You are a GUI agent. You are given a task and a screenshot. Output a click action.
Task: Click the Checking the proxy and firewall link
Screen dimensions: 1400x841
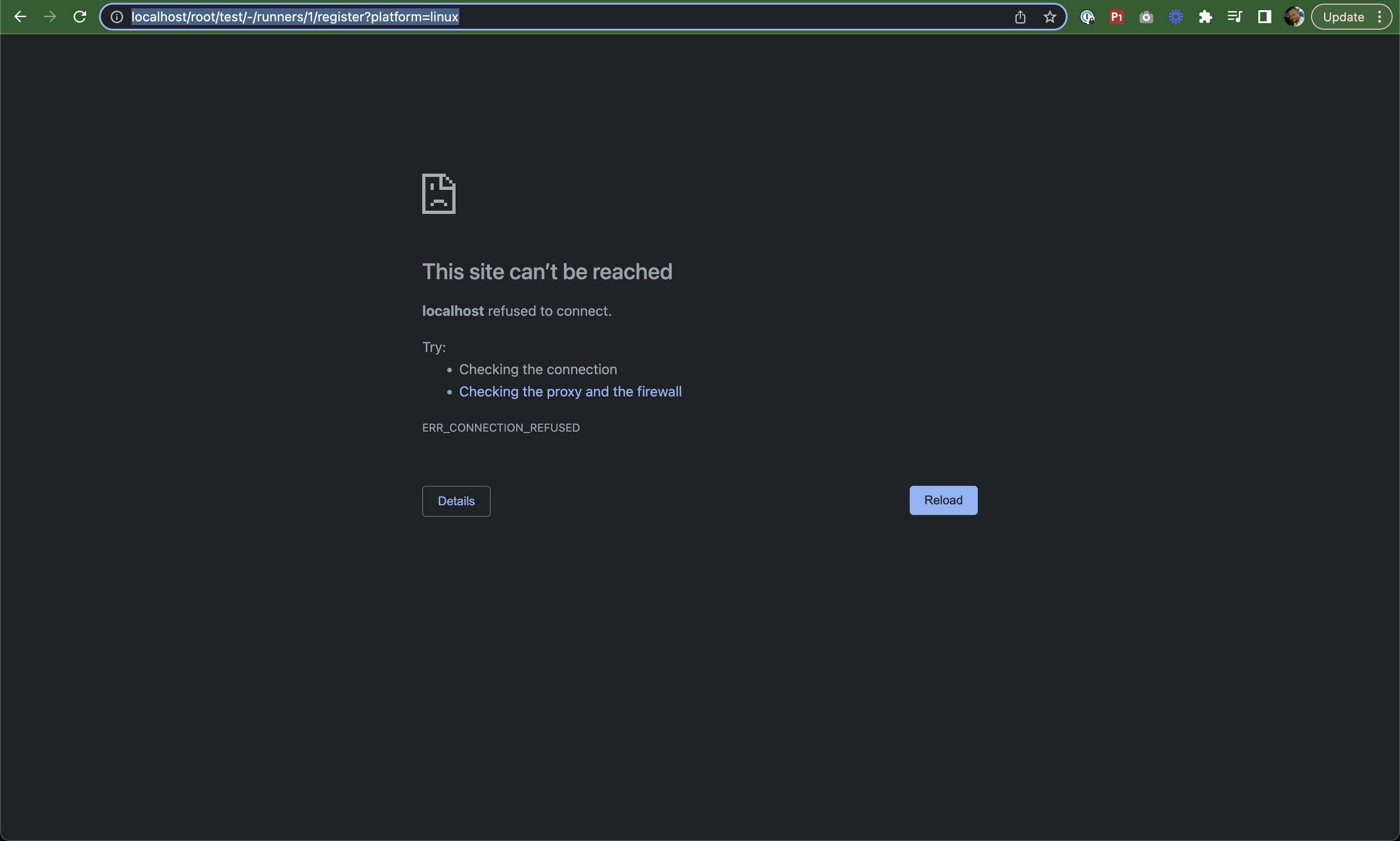[x=570, y=391]
